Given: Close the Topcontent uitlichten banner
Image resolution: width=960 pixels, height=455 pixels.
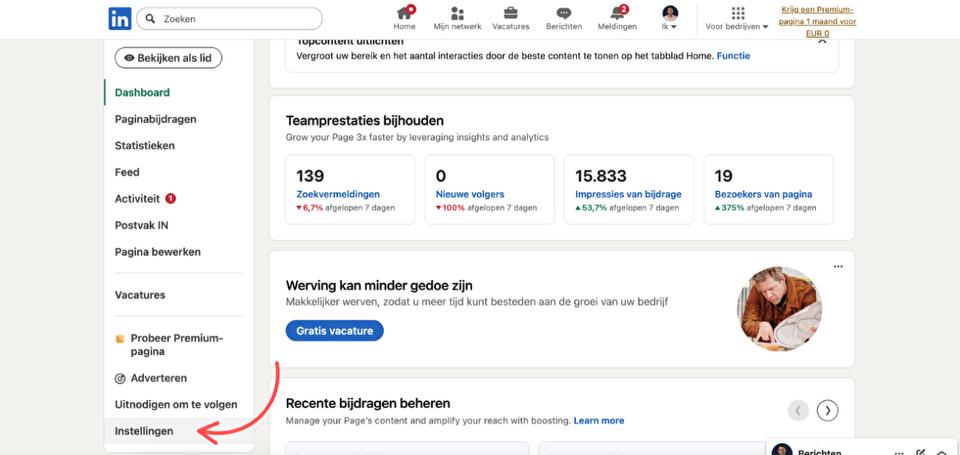Looking at the screenshot, I should pyautogui.click(x=822, y=42).
